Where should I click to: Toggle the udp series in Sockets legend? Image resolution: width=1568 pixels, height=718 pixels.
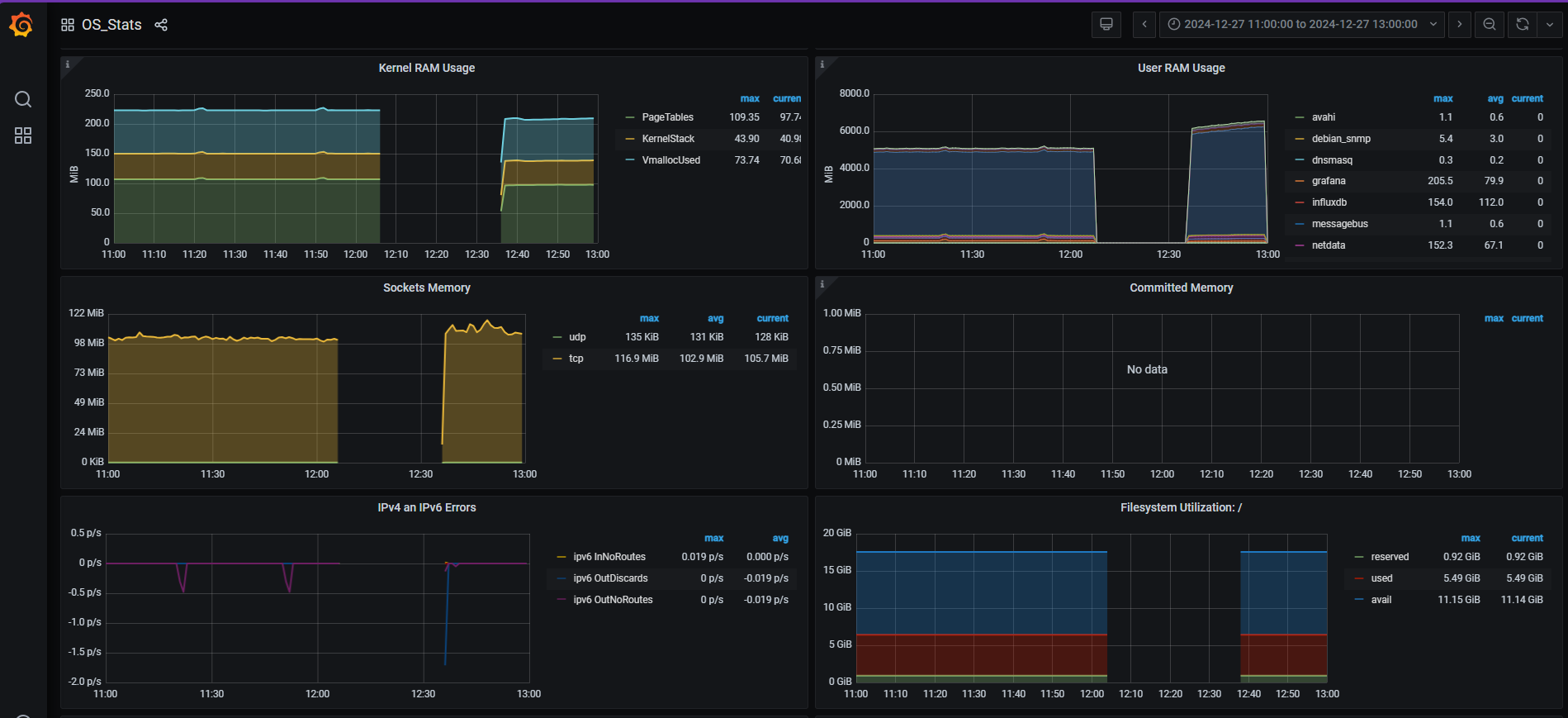pyautogui.click(x=577, y=337)
